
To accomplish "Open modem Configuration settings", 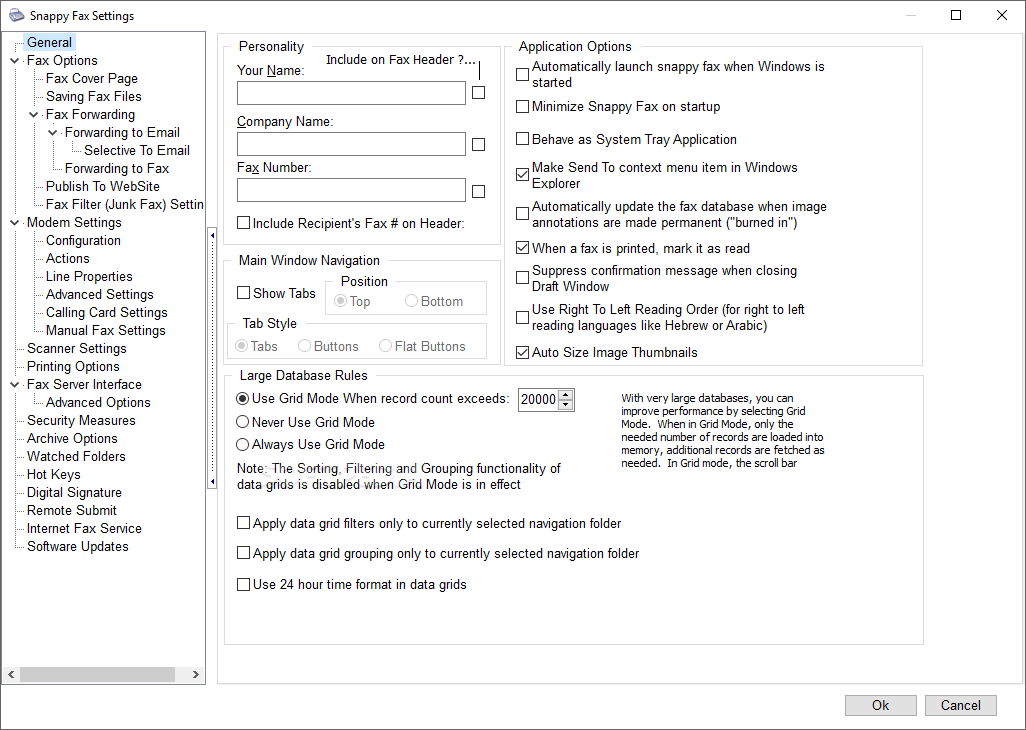I will 83,240.
